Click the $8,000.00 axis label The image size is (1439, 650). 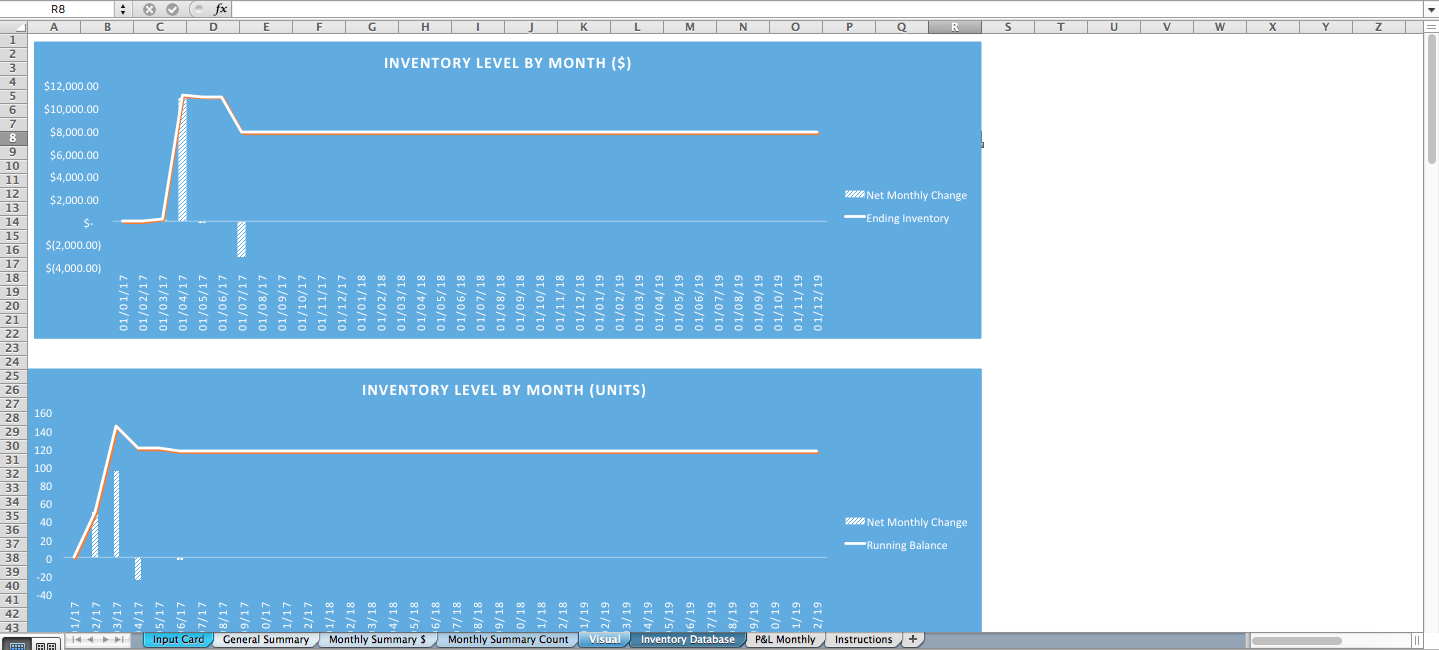(75, 132)
